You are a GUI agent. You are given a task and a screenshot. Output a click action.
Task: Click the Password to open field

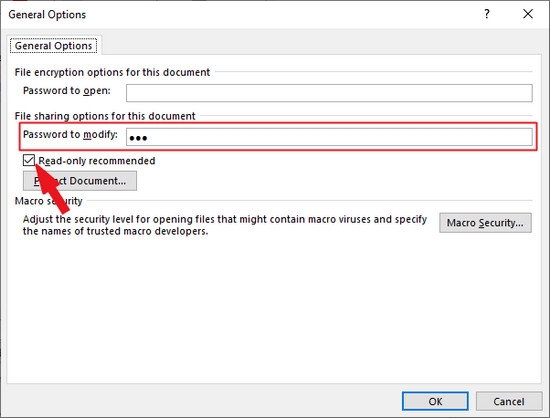[329, 93]
